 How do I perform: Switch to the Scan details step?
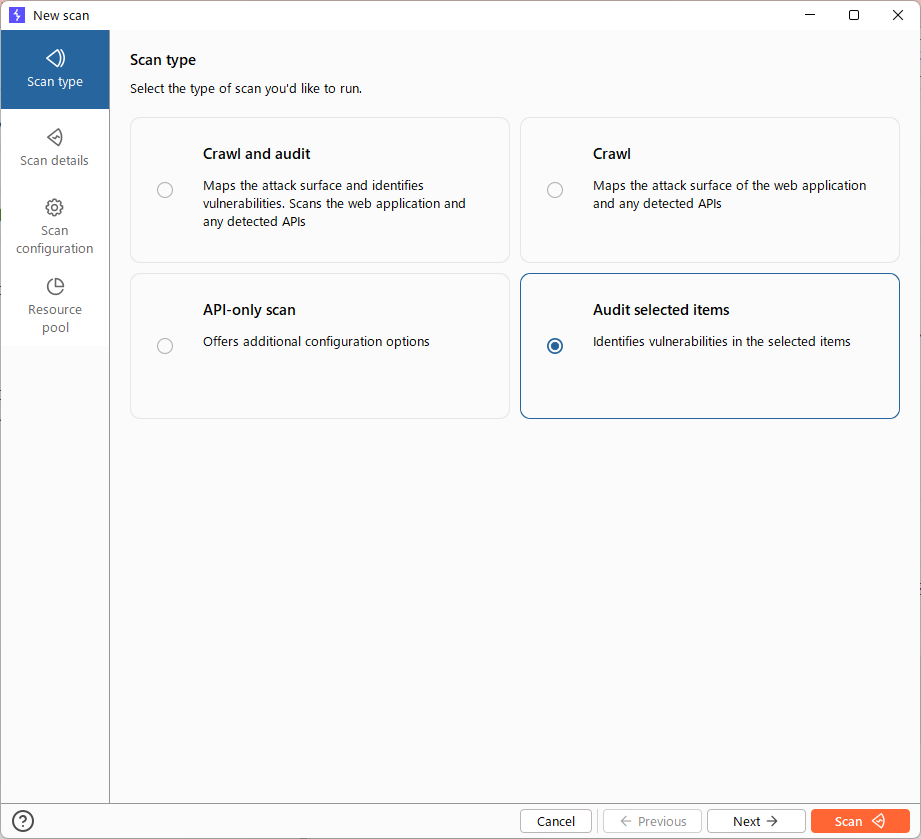[x=55, y=150]
